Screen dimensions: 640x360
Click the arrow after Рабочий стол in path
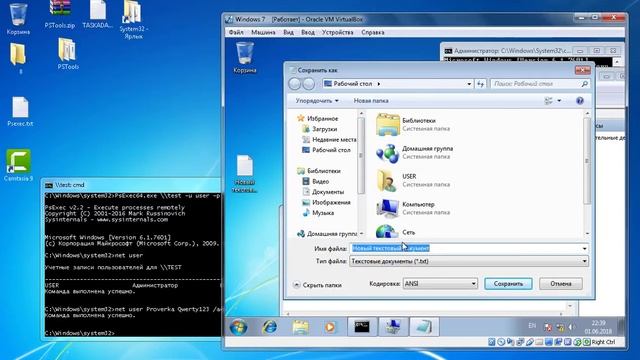click(x=379, y=84)
